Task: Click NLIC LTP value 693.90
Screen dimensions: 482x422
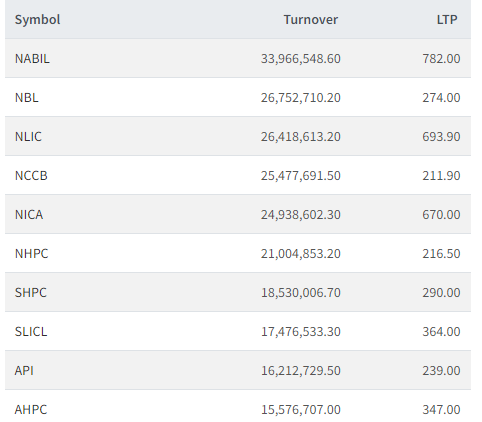Action: click(441, 137)
